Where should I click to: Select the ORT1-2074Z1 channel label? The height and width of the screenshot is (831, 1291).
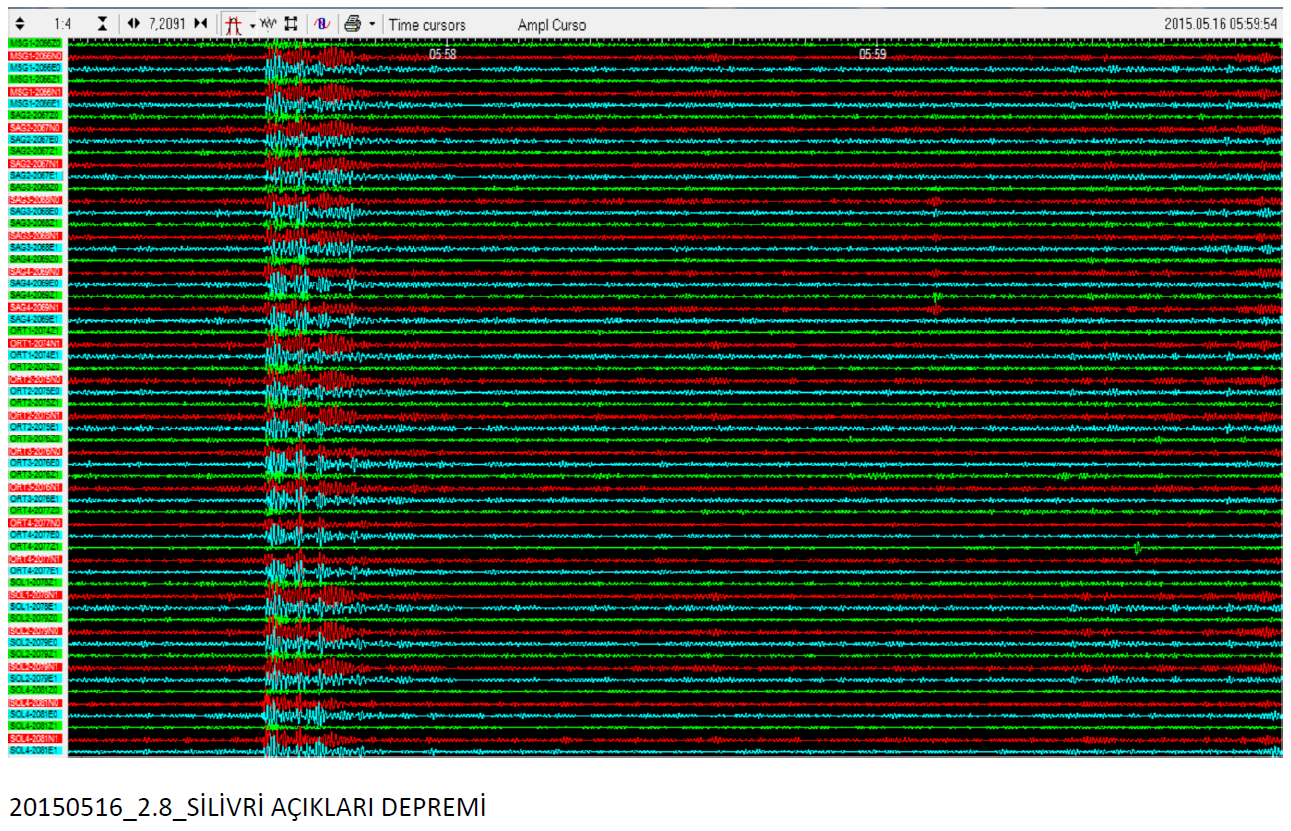[x=35, y=331]
